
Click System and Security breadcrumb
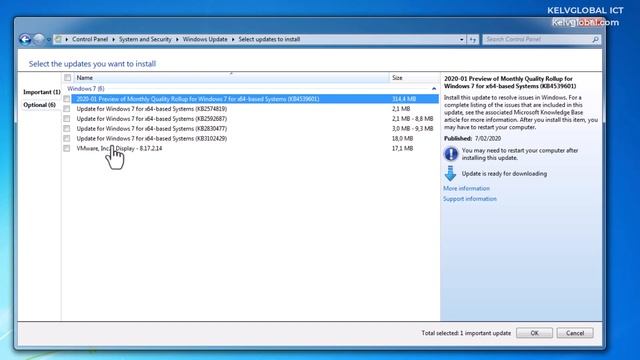(x=145, y=39)
